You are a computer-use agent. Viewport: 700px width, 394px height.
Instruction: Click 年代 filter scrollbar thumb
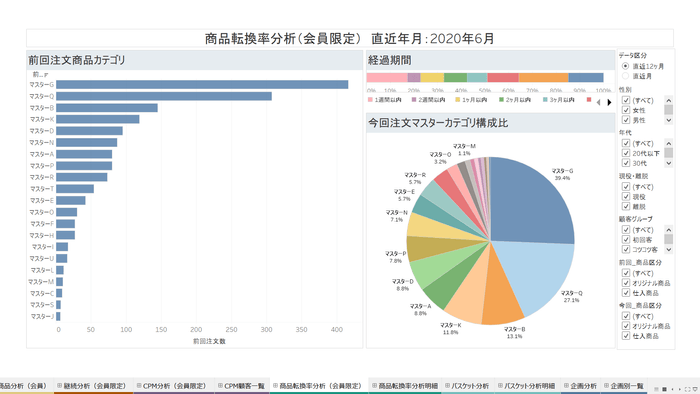point(668,153)
